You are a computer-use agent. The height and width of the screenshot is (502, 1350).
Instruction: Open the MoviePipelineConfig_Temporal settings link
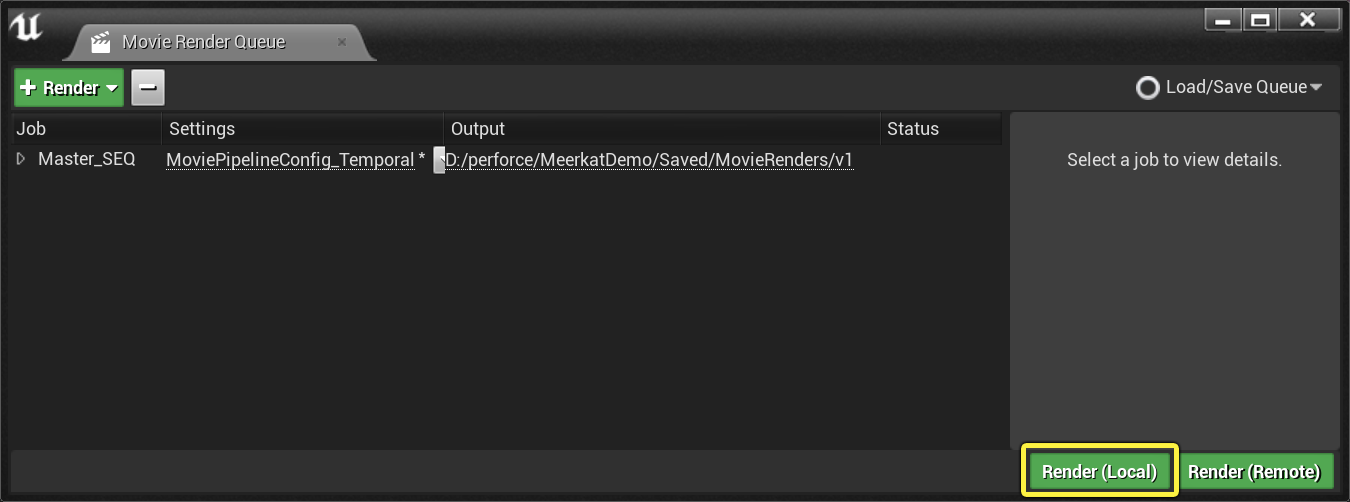(290, 160)
